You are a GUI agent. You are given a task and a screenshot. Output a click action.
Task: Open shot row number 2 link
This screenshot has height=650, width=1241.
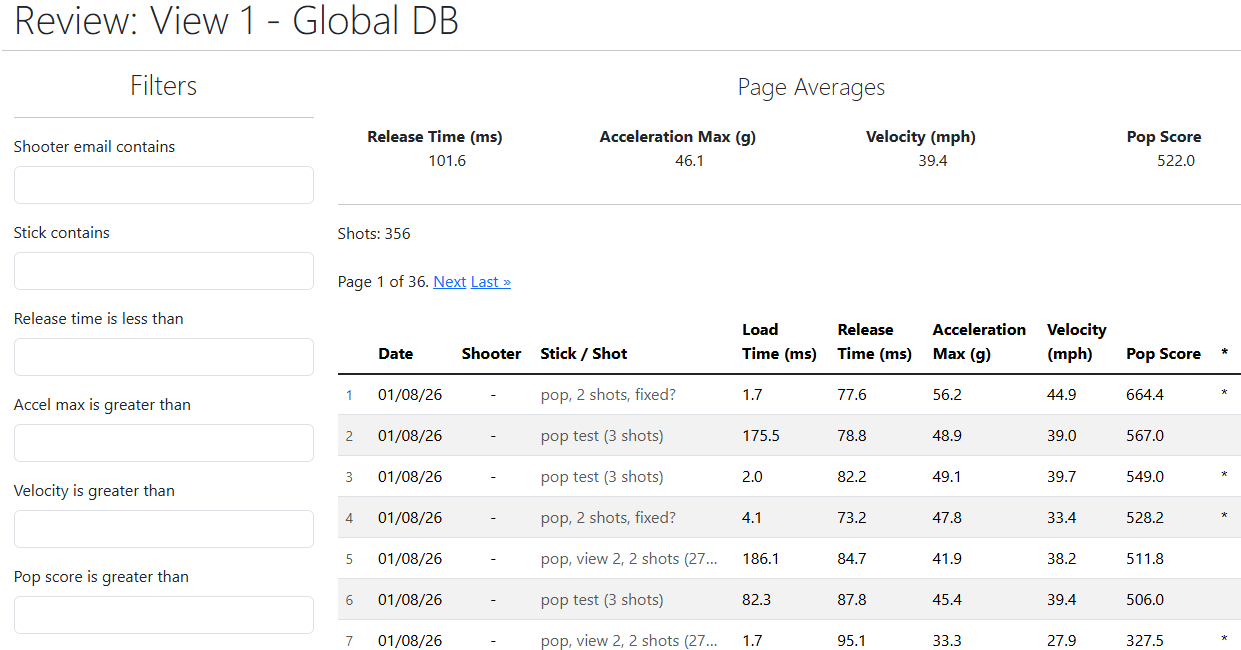pos(349,436)
